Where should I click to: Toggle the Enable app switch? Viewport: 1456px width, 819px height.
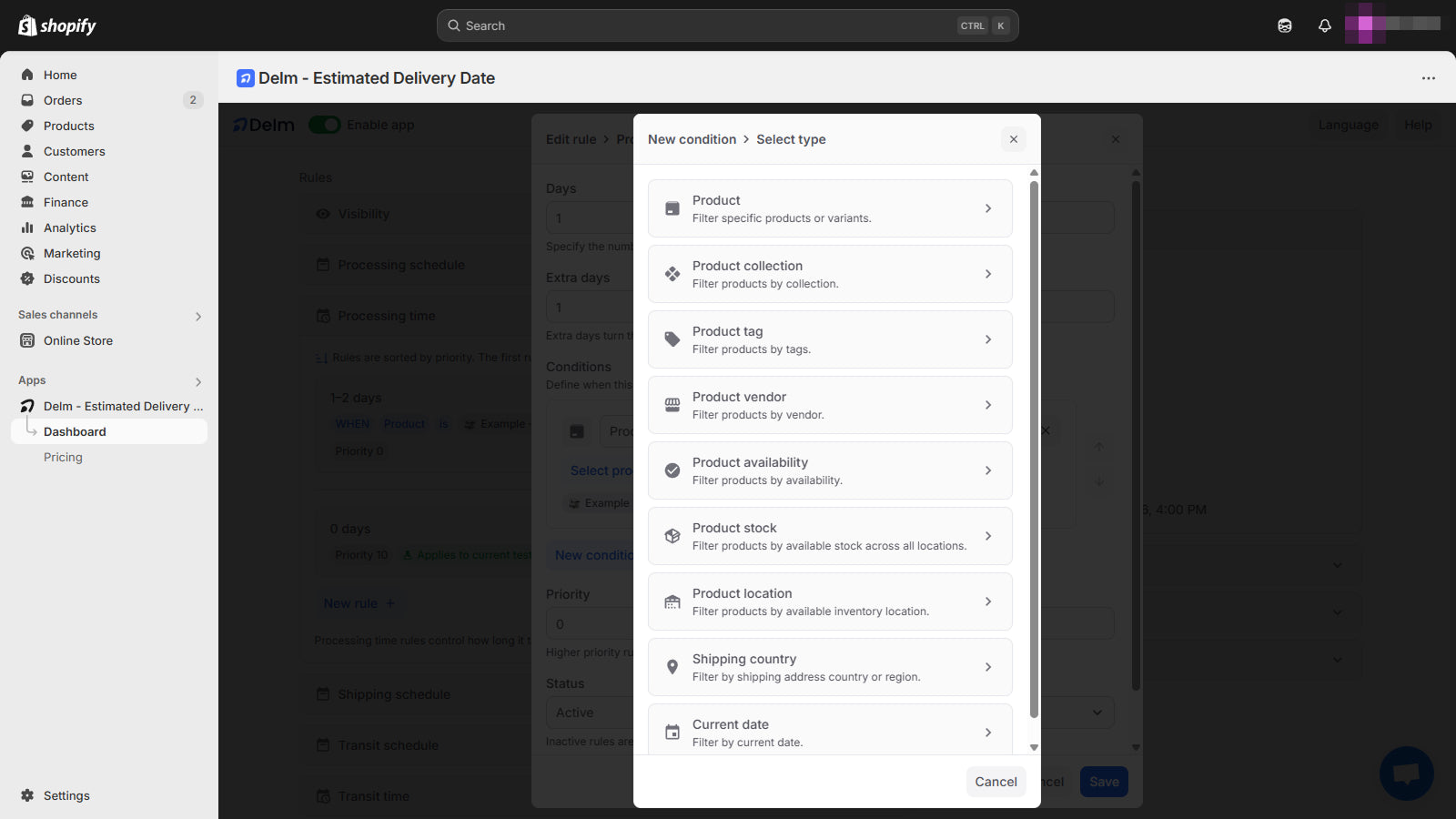[325, 125]
